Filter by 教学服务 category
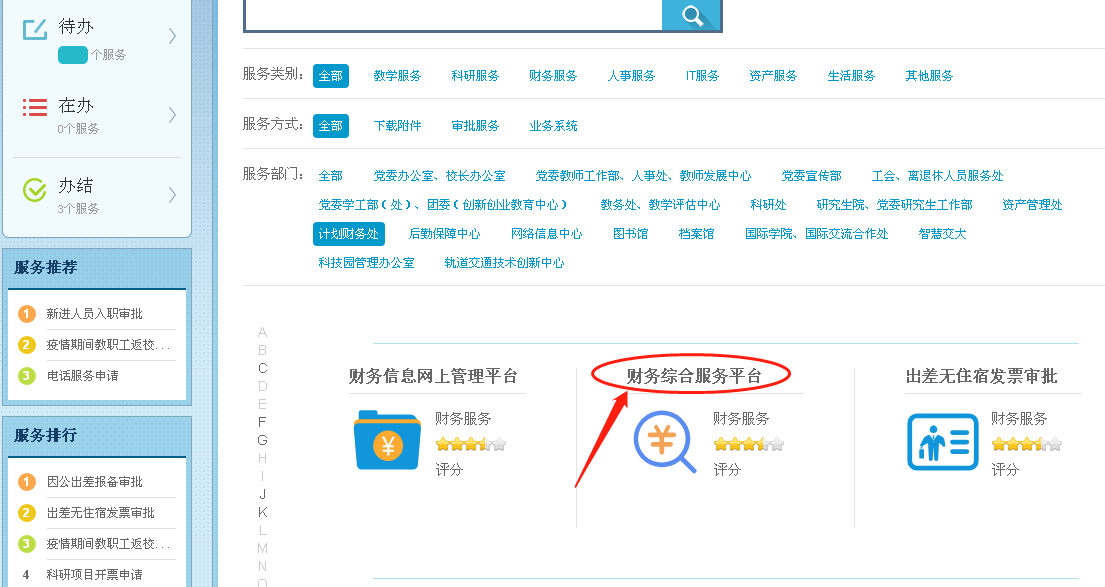This screenshot has width=1105, height=587. click(x=397, y=75)
